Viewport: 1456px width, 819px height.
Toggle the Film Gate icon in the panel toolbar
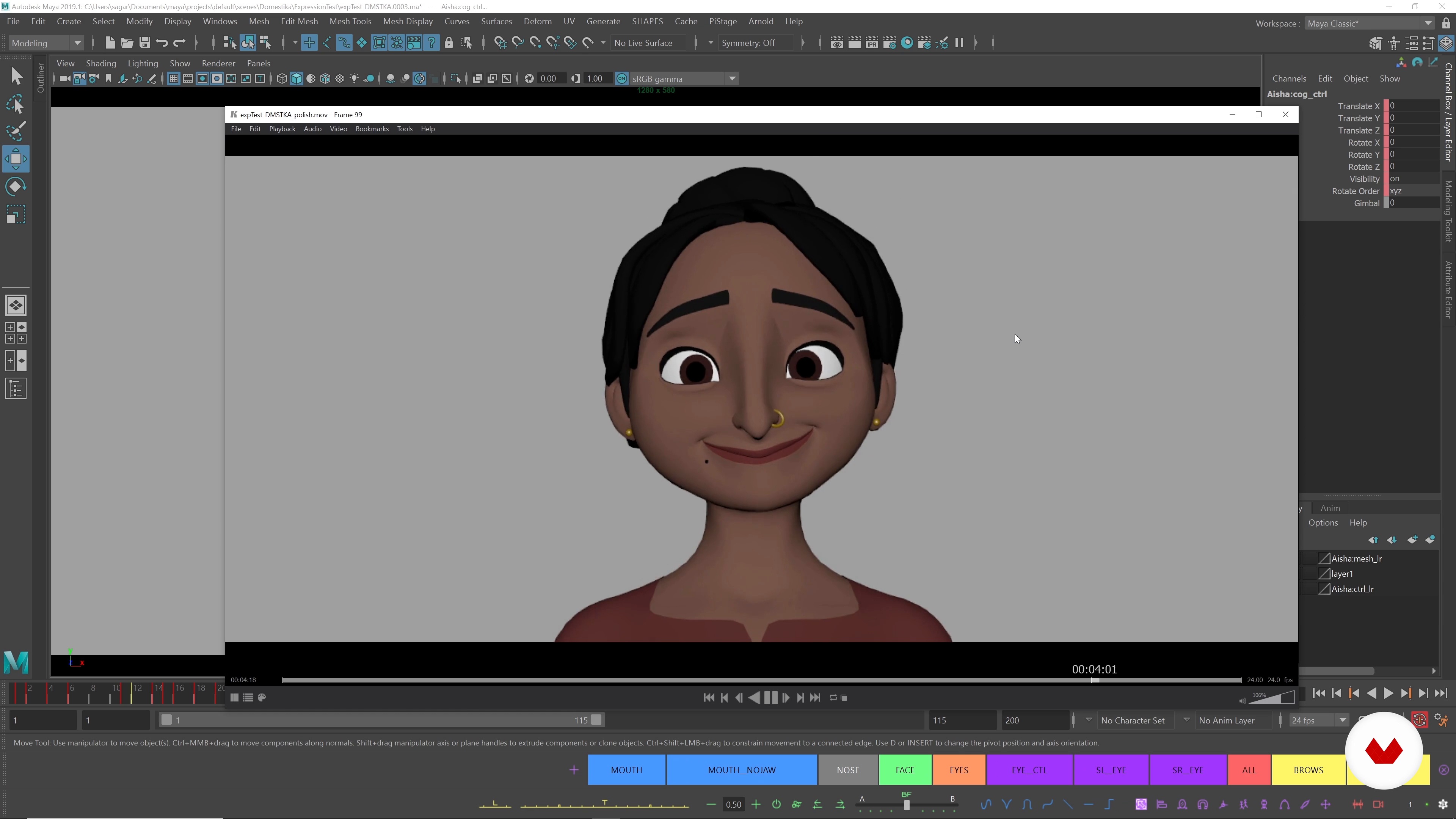[188, 78]
